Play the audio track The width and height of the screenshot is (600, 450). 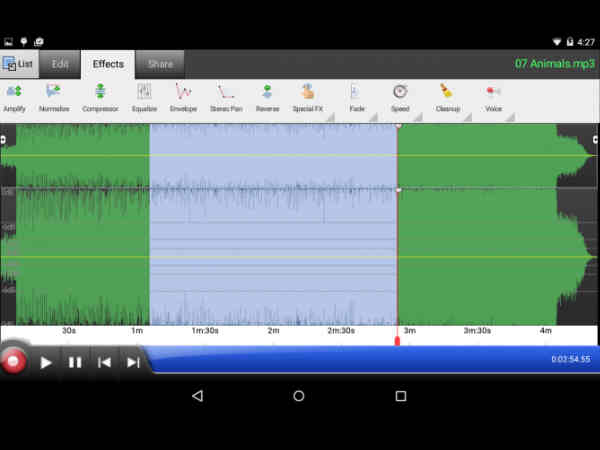click(46, 362)
